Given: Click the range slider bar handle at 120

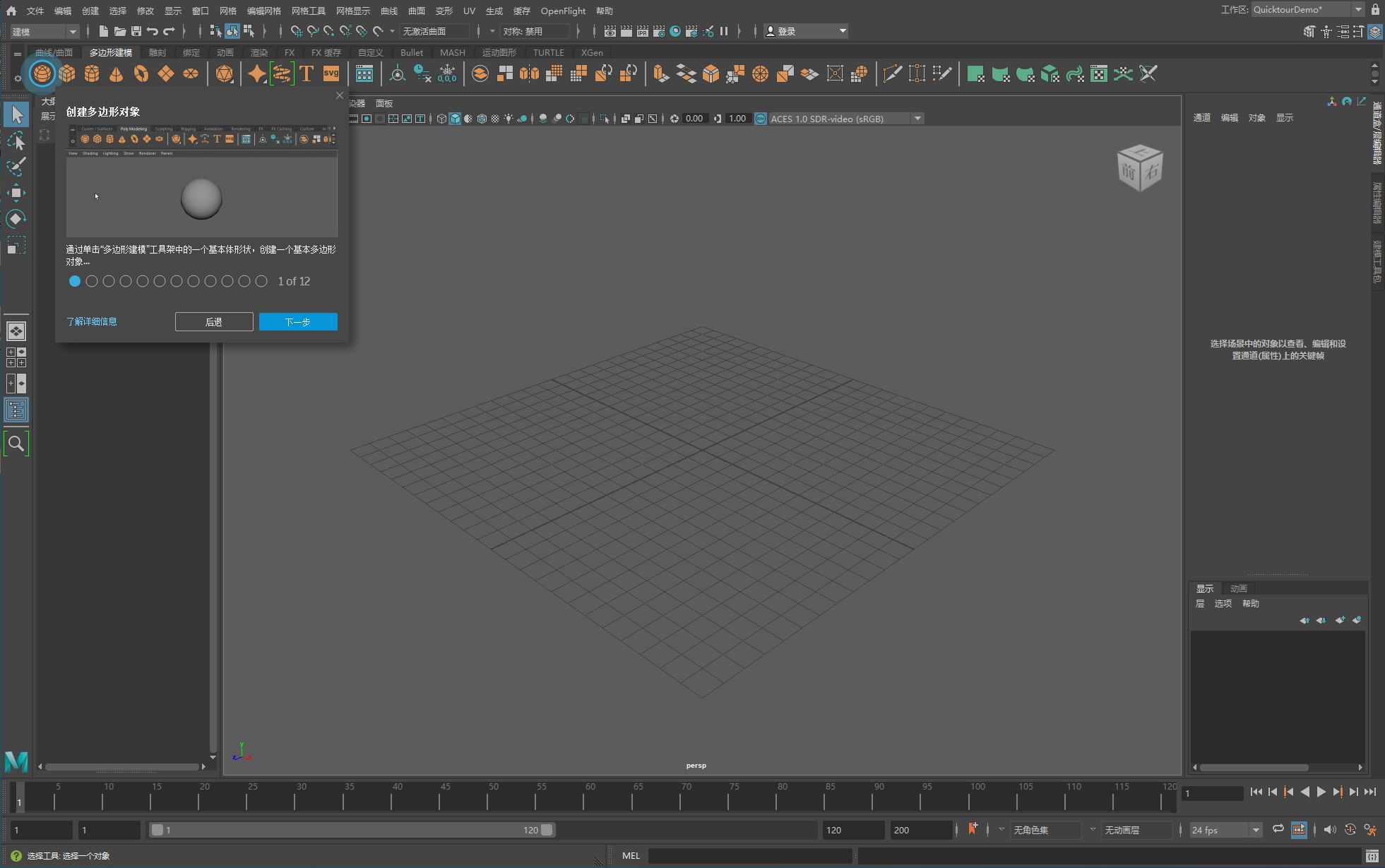Looking at the screenshot, I should click(547, 830).
